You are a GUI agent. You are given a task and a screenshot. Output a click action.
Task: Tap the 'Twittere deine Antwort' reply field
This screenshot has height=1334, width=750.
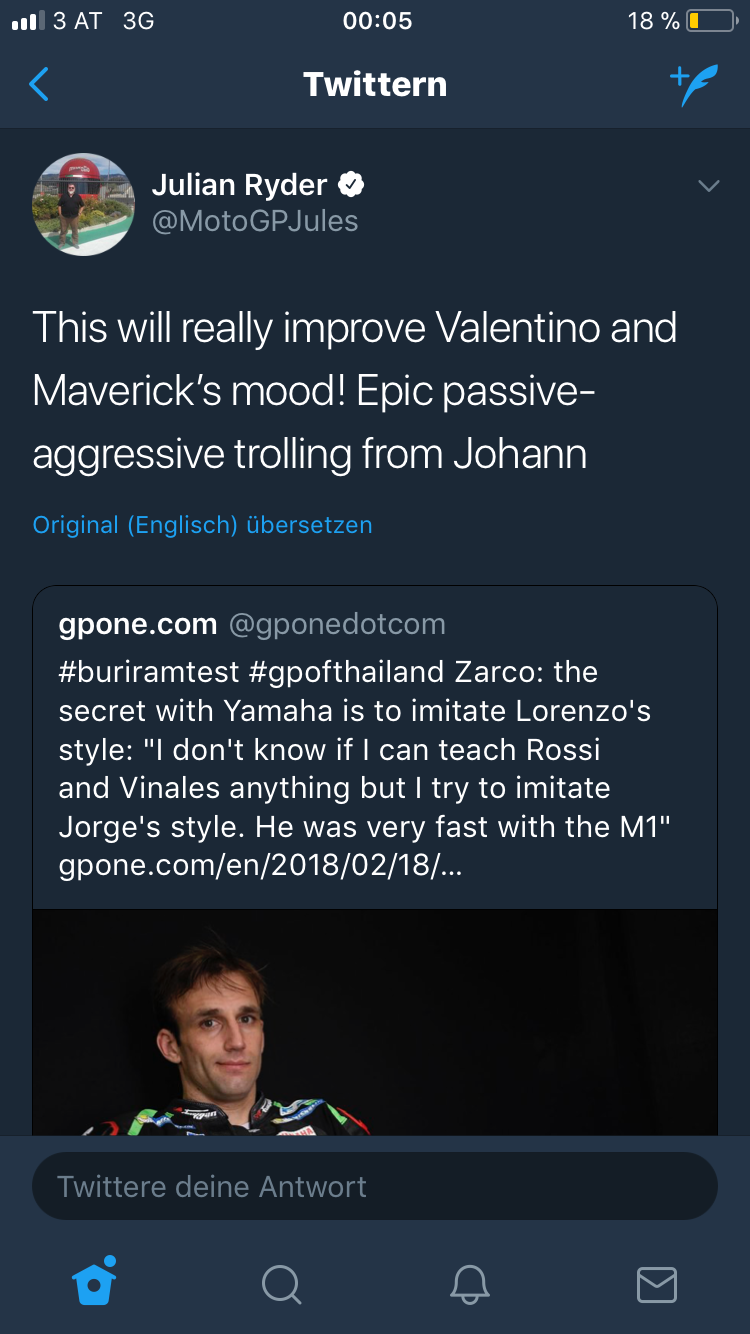[374, 1187]
